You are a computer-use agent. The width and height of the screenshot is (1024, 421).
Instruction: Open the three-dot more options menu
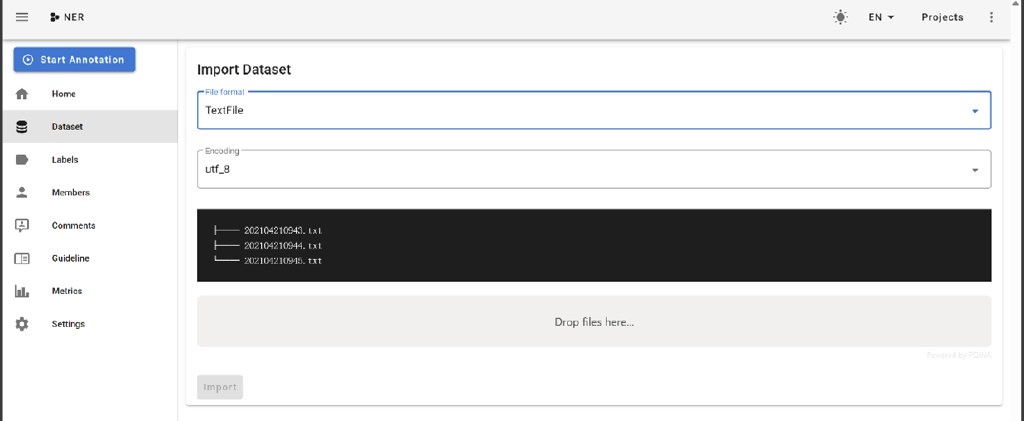(991, 17)
